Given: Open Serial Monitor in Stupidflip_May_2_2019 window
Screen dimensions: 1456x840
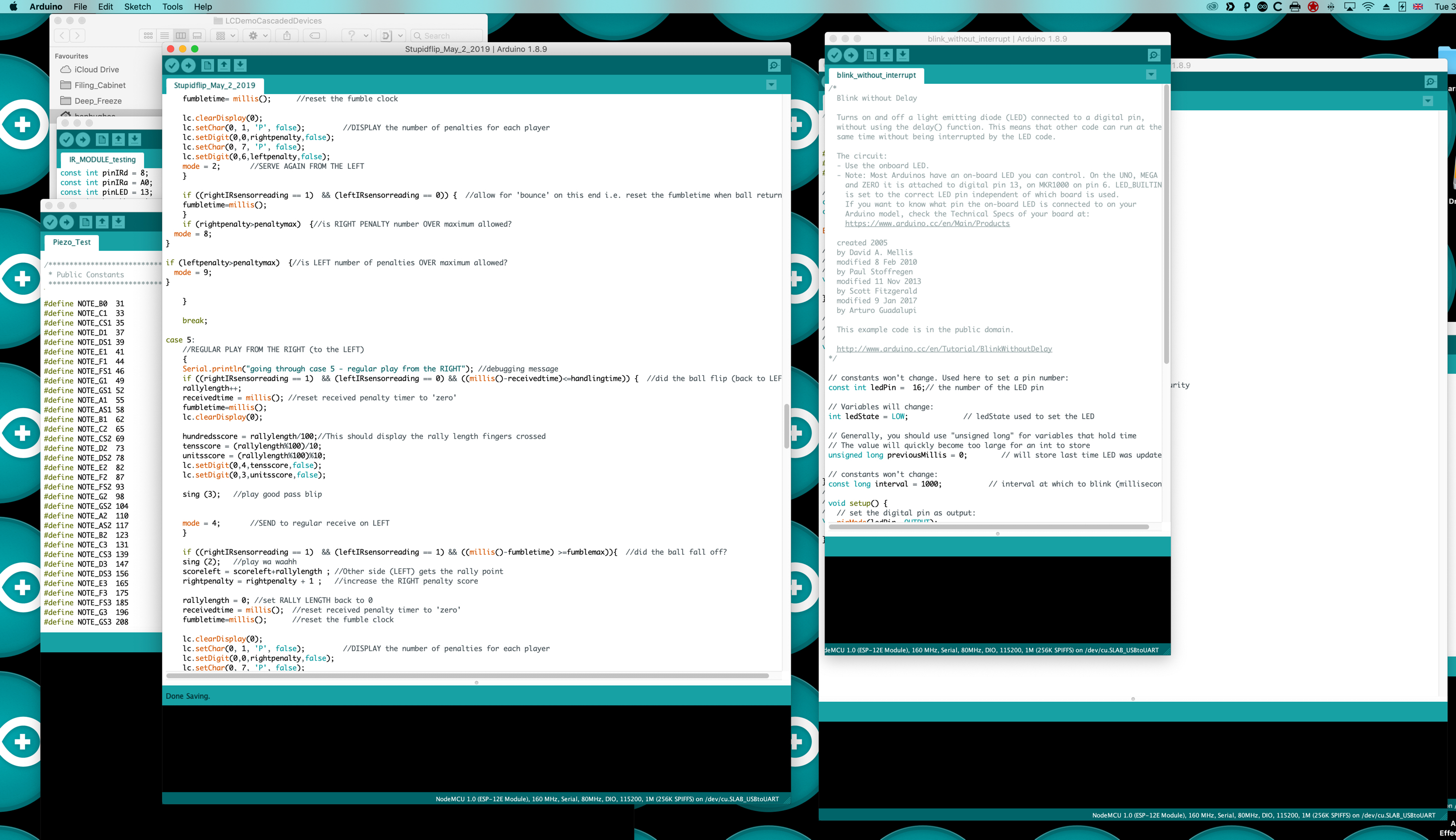Looking at the screenshot, I should (774, 65).
